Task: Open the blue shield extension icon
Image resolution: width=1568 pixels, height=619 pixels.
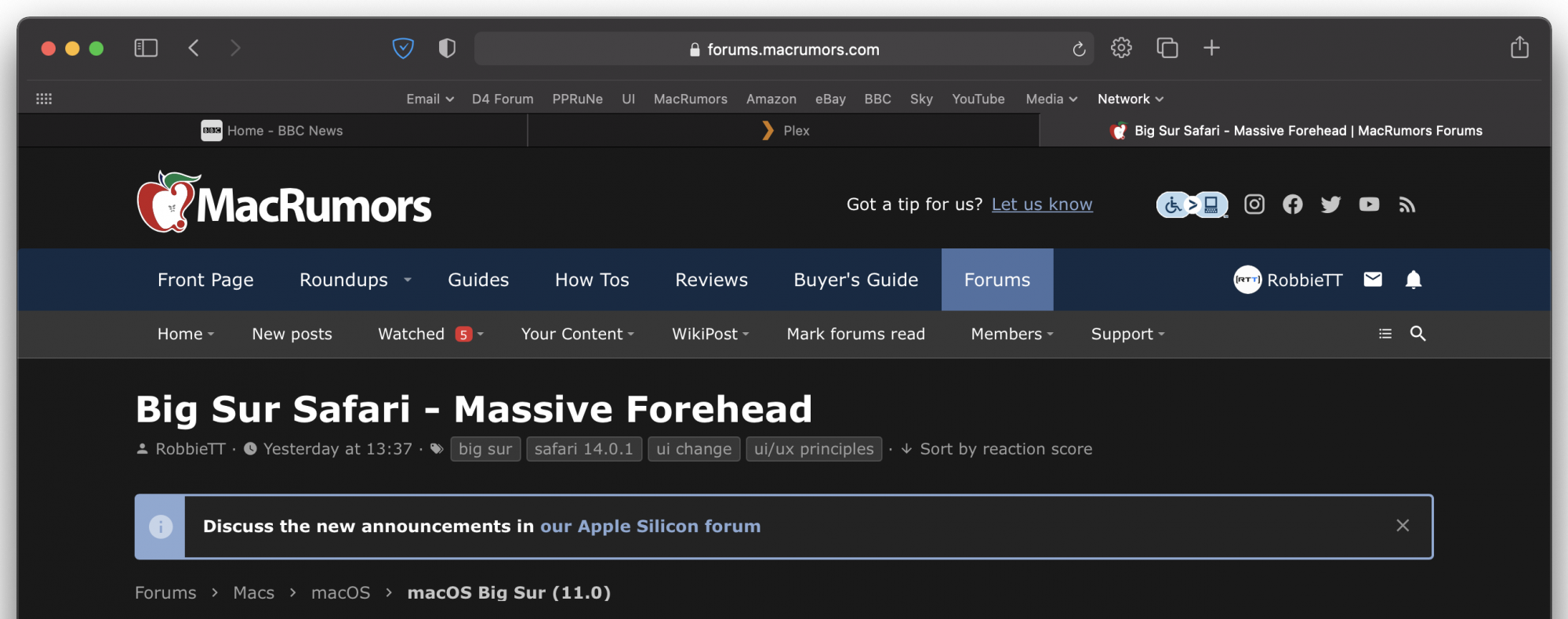Action: (403, 48)
